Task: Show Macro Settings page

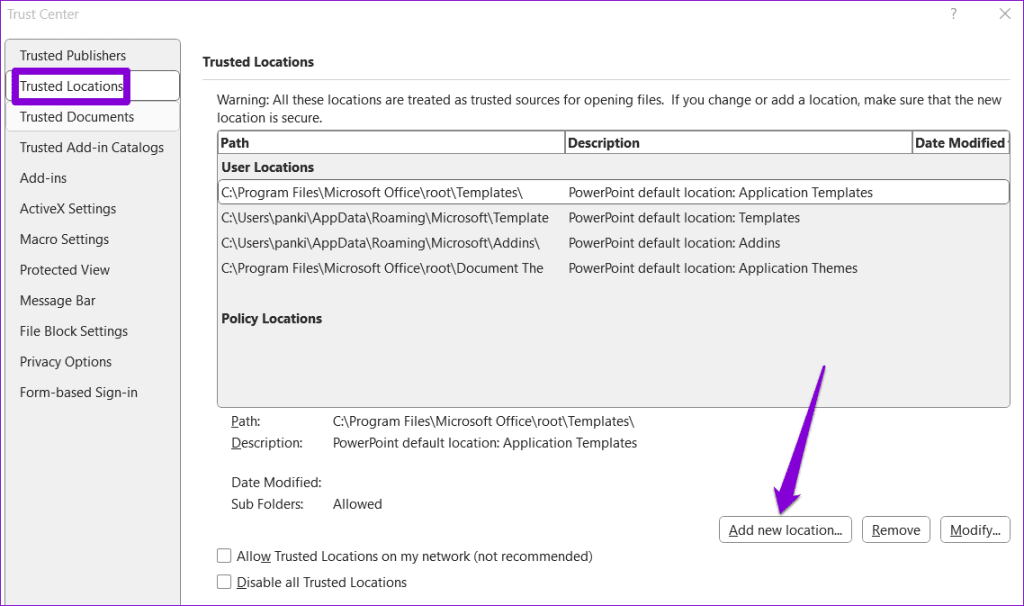Action: (65, 240)
